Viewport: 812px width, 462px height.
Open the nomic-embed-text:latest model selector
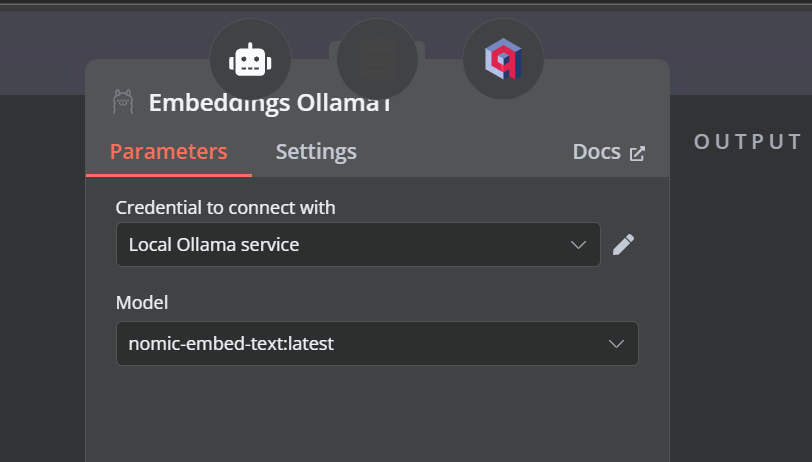[378, 343]
